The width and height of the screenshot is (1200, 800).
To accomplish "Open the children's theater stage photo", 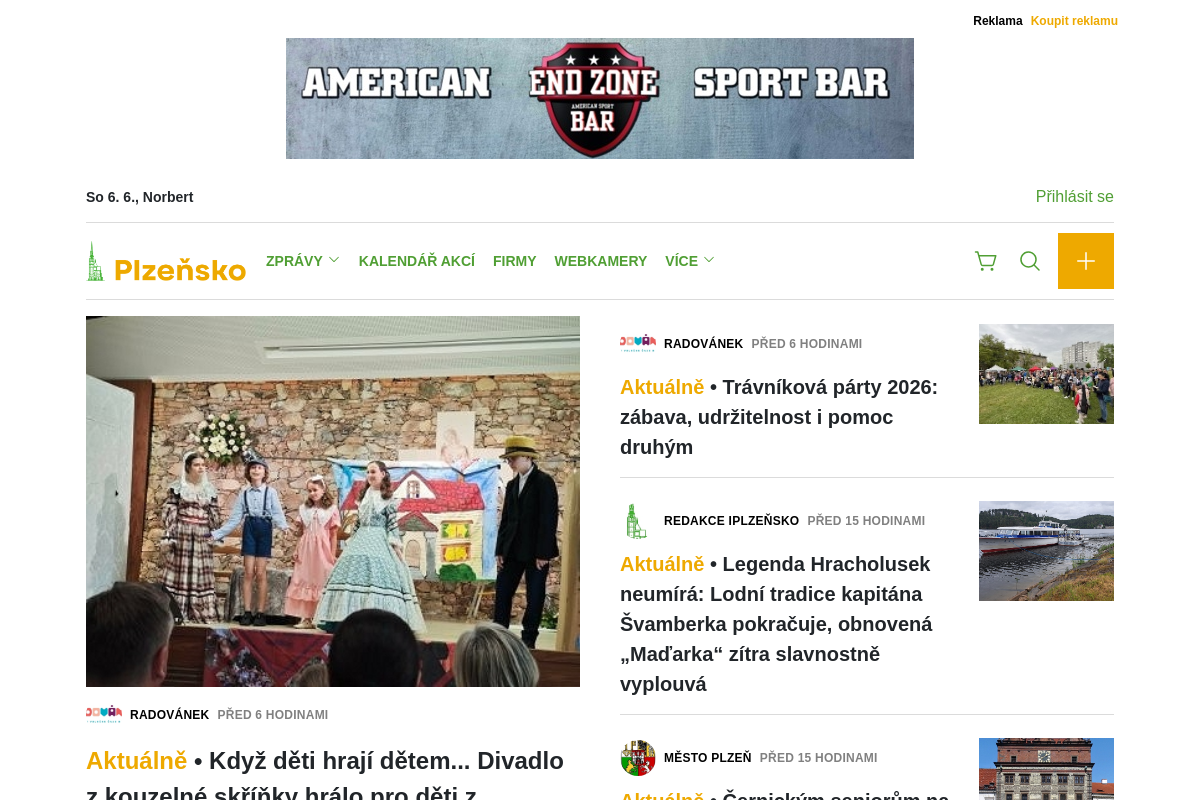I will point(333,501).
